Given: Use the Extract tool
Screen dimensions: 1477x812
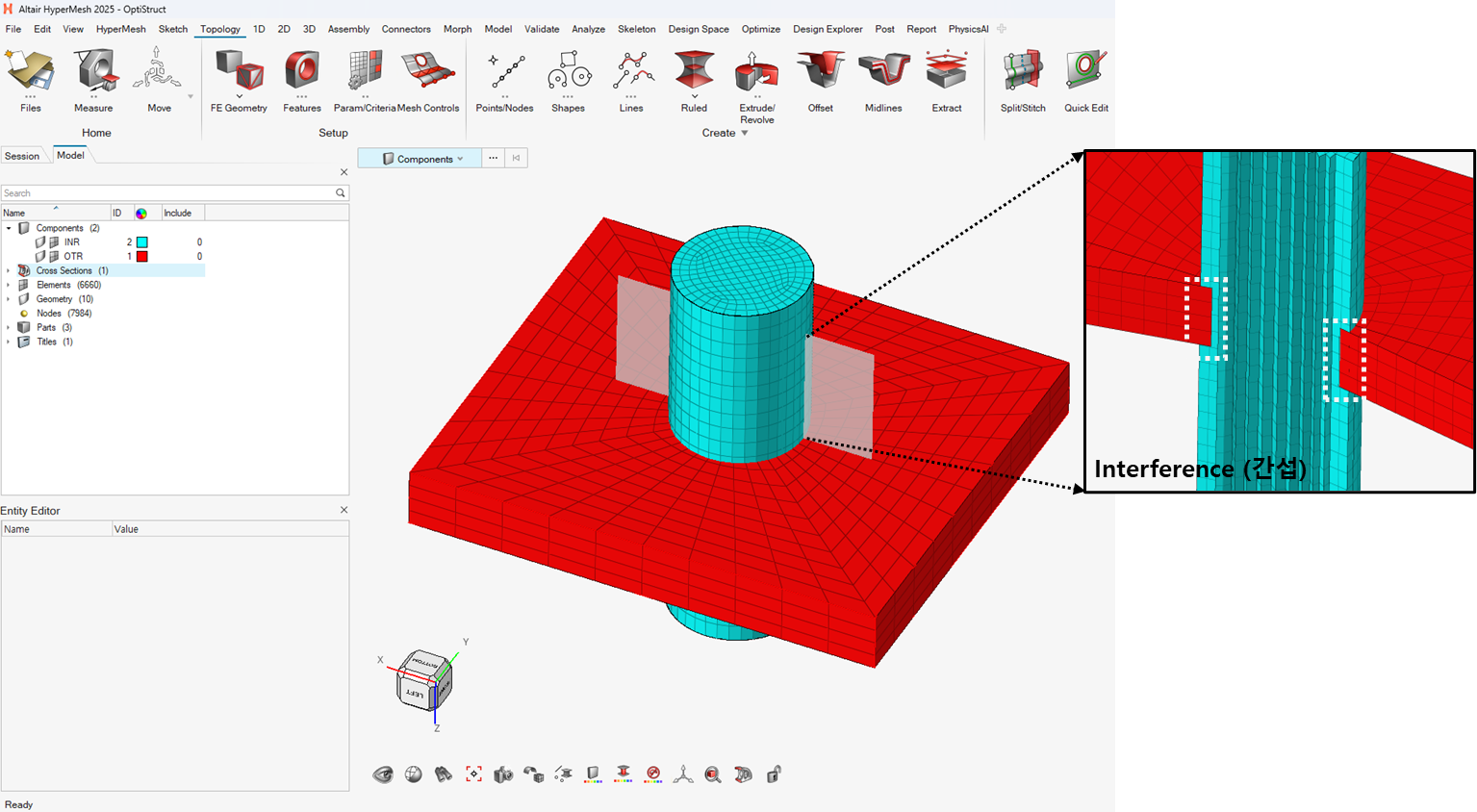Looking at the screenshot, I should [947, 81].
